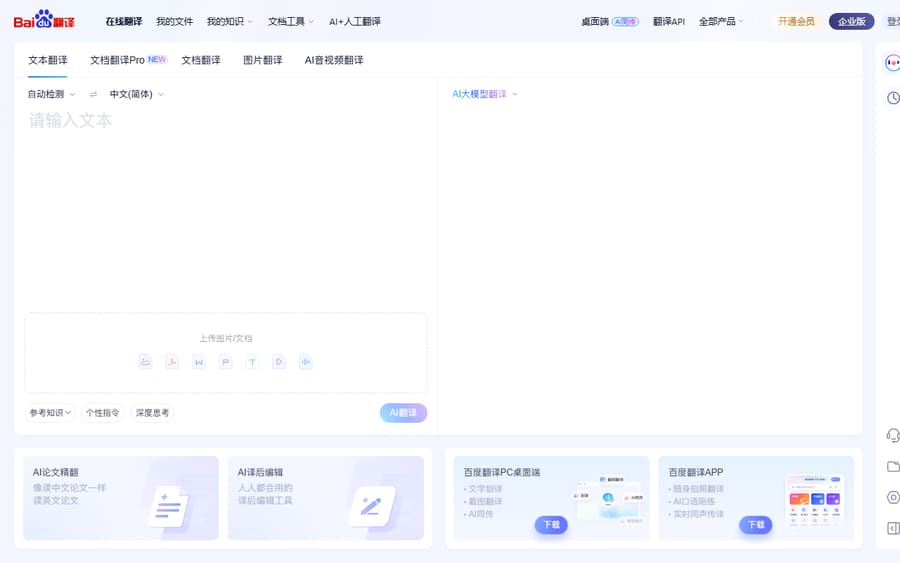Expand 全部产品 menu

click(721, 21)
